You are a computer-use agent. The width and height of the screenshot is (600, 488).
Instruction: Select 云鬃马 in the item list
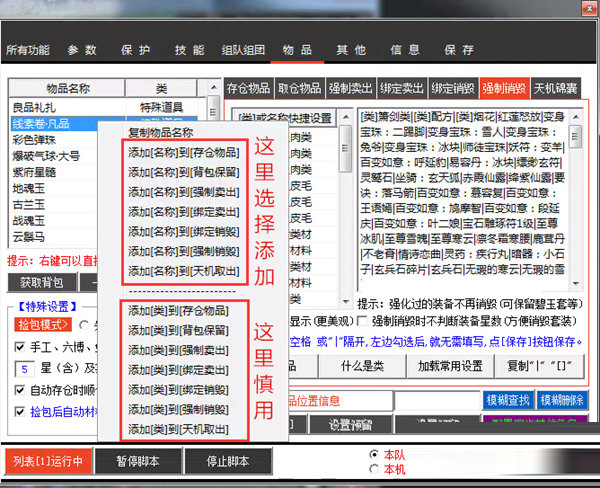pos(29,237)
